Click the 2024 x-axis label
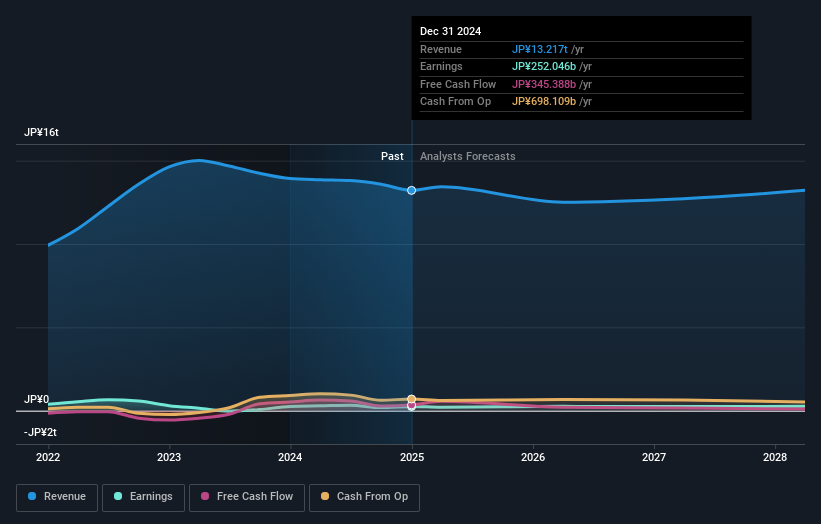The height and width of the screenshot is (524, 821). coord(290,457)
